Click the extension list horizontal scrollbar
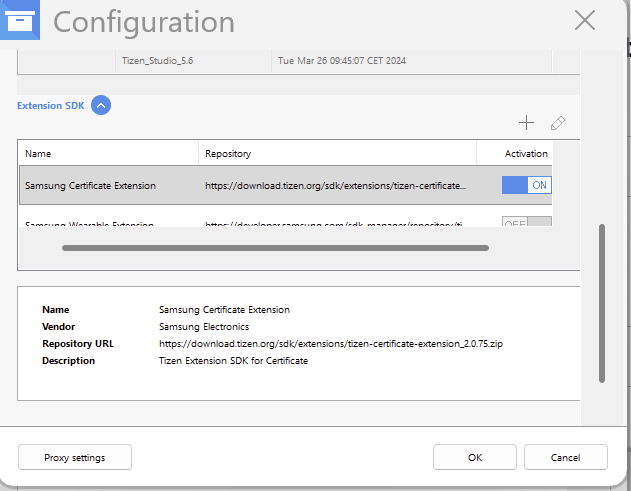The width and height of the screenshot is (631, 491). (x=275, y=247)
